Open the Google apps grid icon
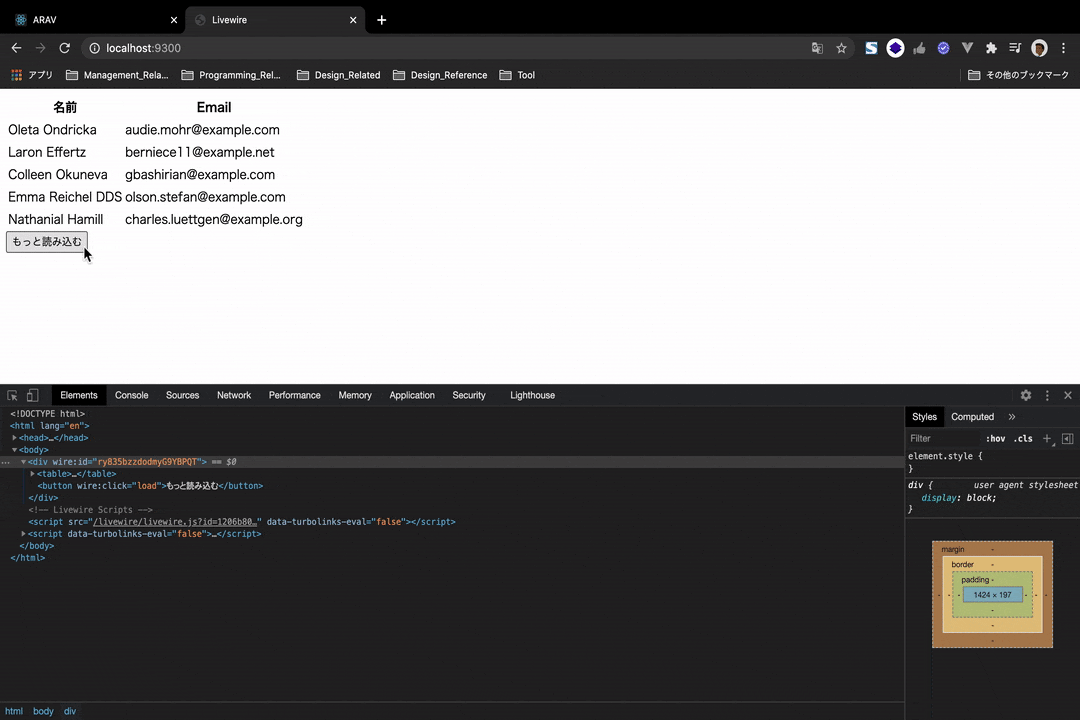Viewport: 1080px width, 720px height. (x=16, y=74)
